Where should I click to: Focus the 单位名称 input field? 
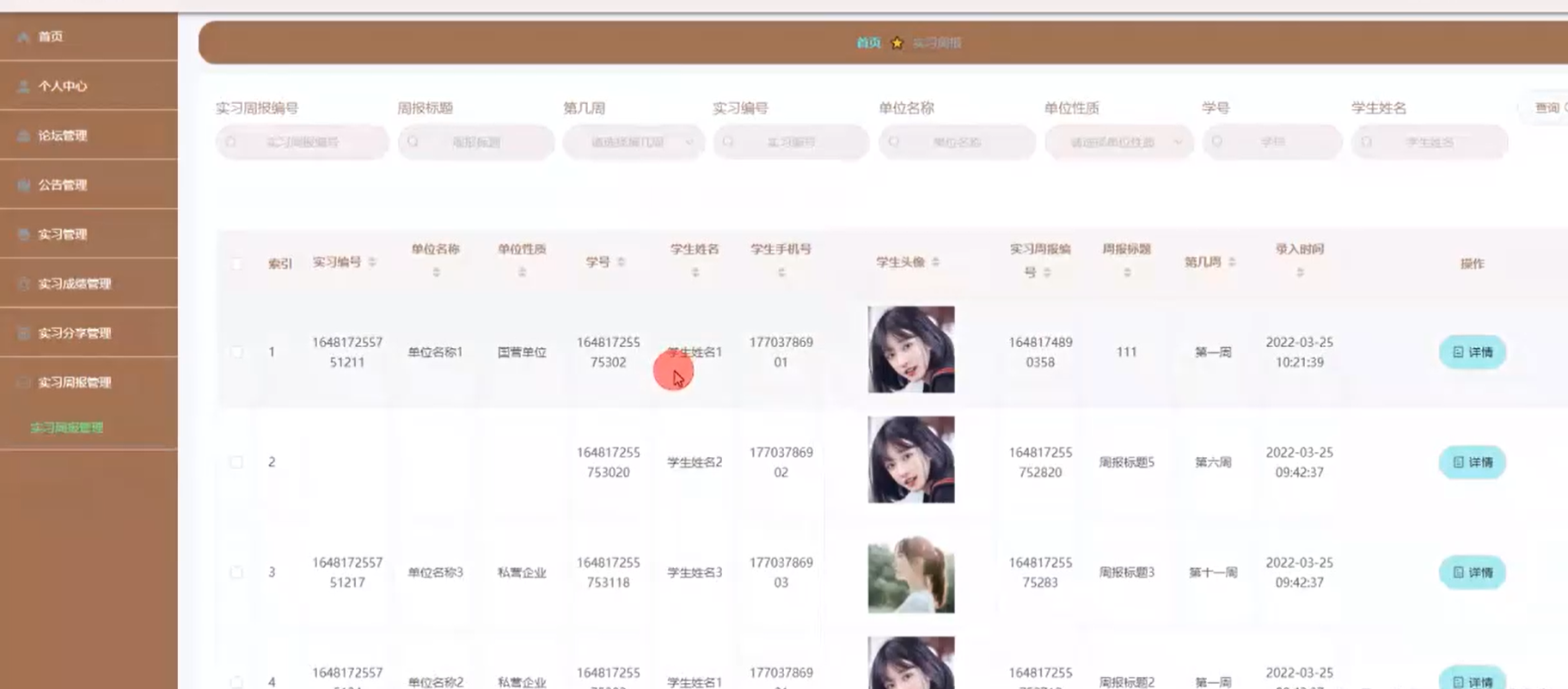957,142
